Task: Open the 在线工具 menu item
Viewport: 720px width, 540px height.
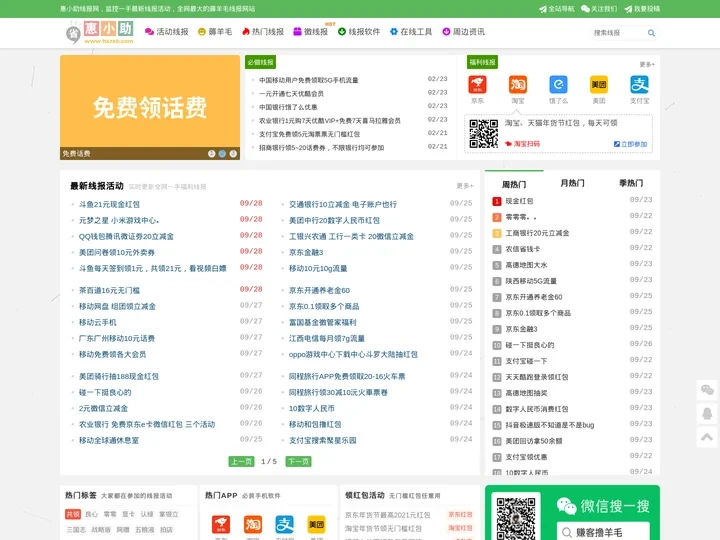Action: coord(411,32)
